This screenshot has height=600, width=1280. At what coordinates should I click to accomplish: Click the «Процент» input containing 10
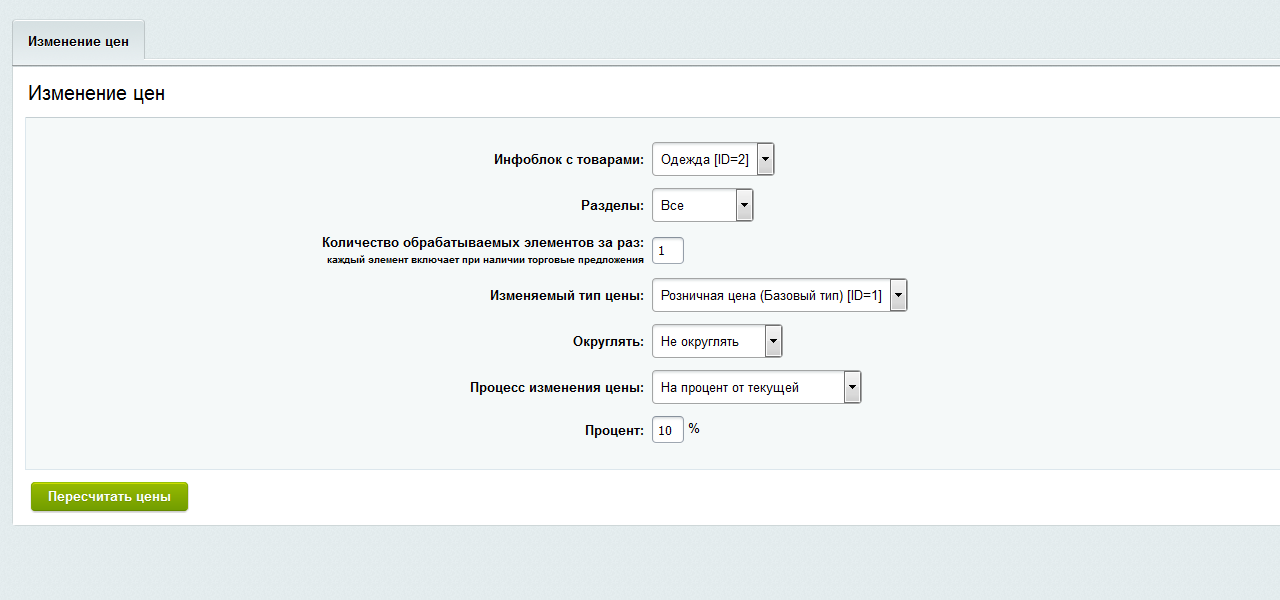pyautogui.click(x=667, y=429)
